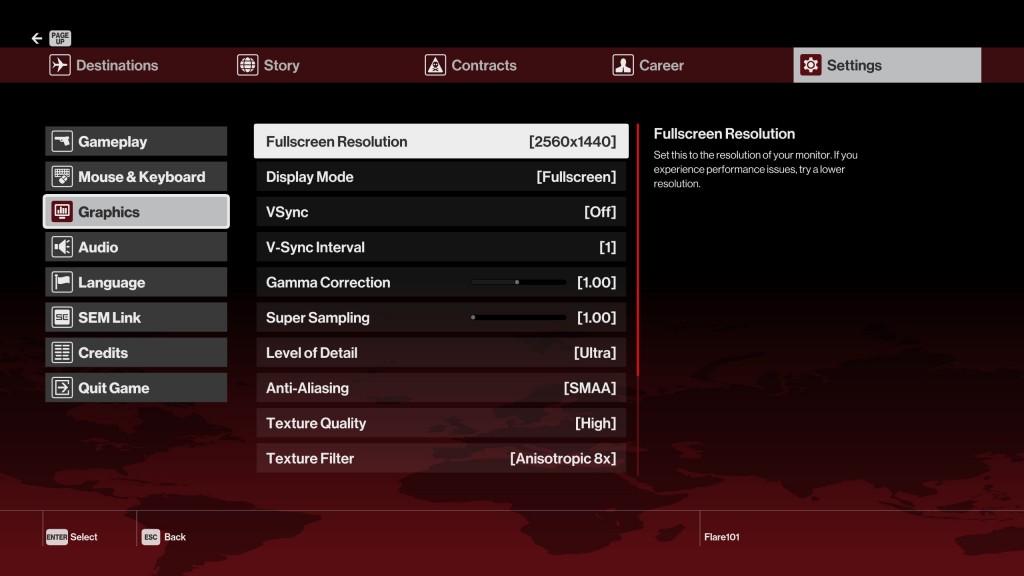
Task: Open the Credits screen
Action: pyautogui.click(x=136, y=353)
